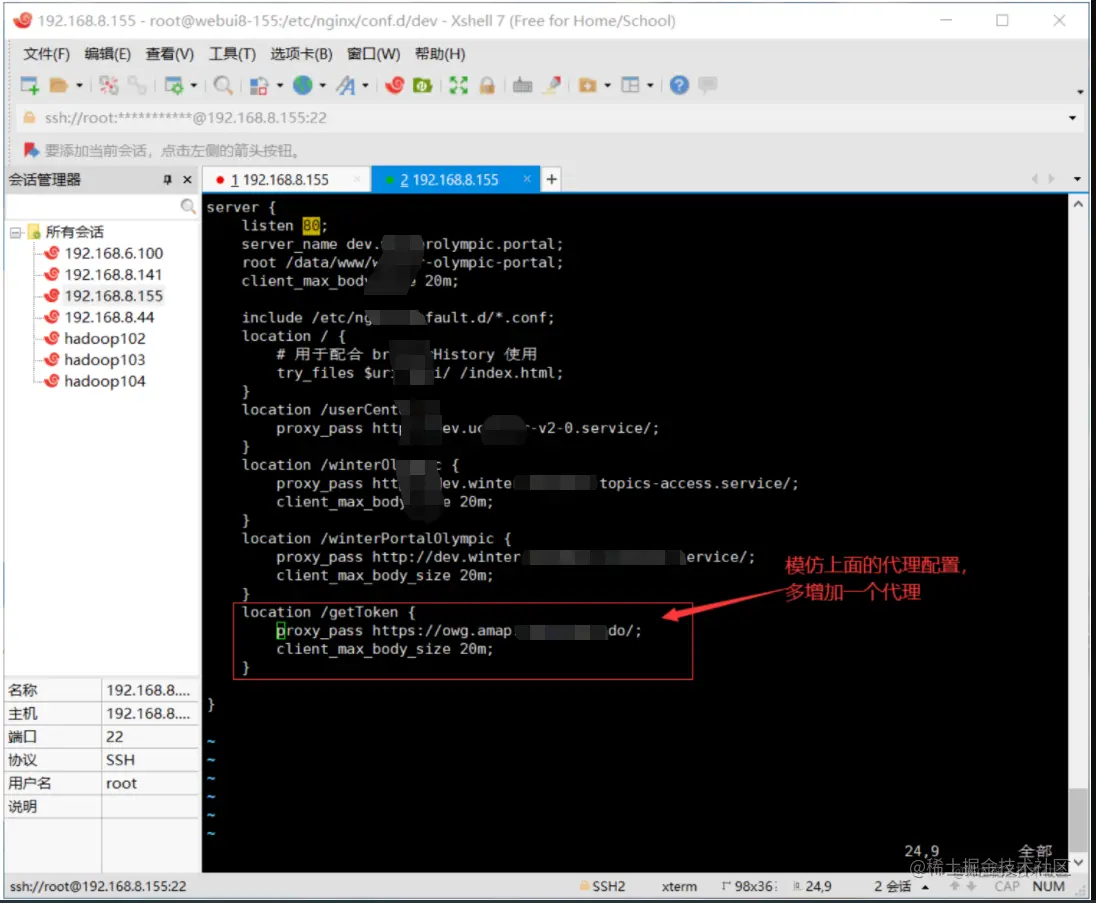Click the toolbar overflow arrow at far right
This screenshot has width=1096, height=903.
pyautogui.click(x=1080, y=92)
